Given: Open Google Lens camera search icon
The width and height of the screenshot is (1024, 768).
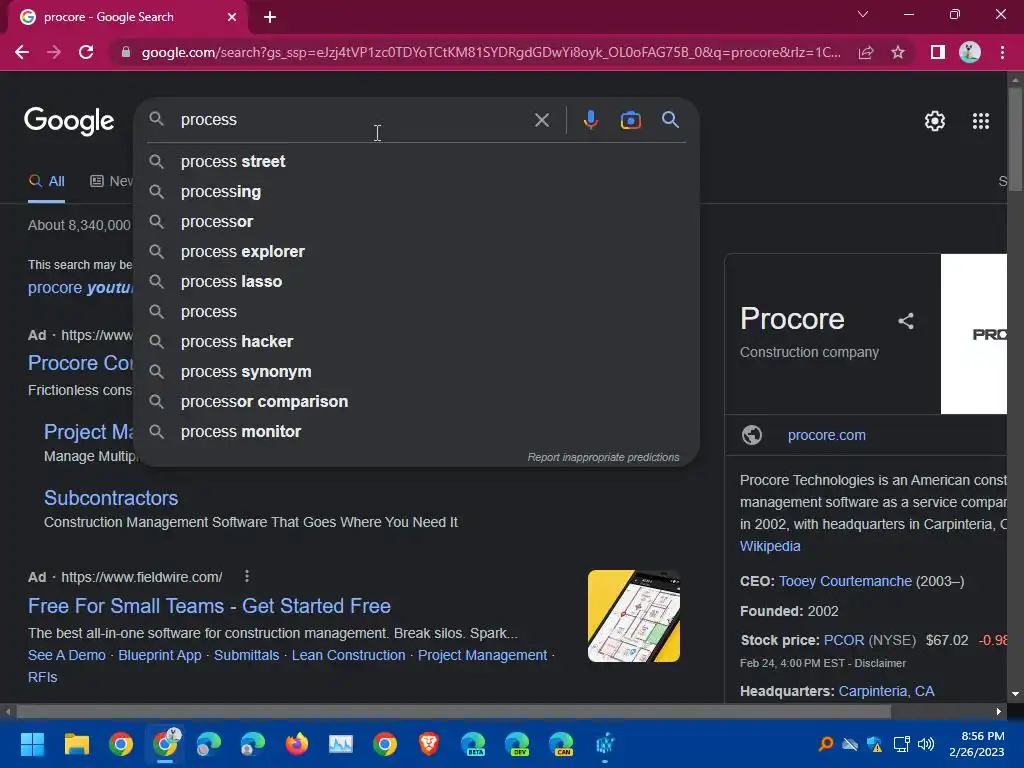Looking at the screenshot, I should tap(630, 120).
